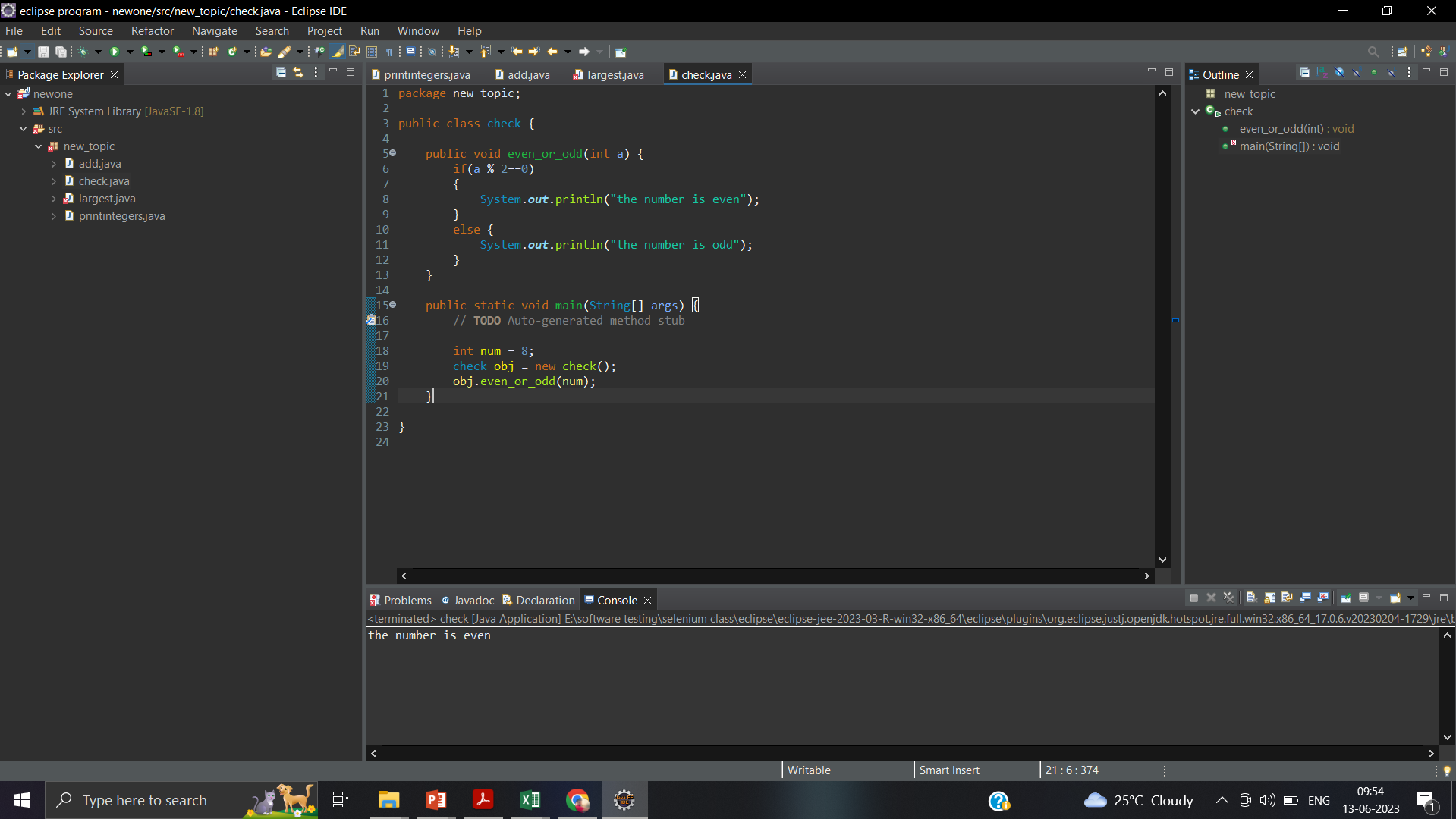Toggle Hide Fields in Outline view
Viewport: 1456px width, 819px height.
pos(1340,73)
